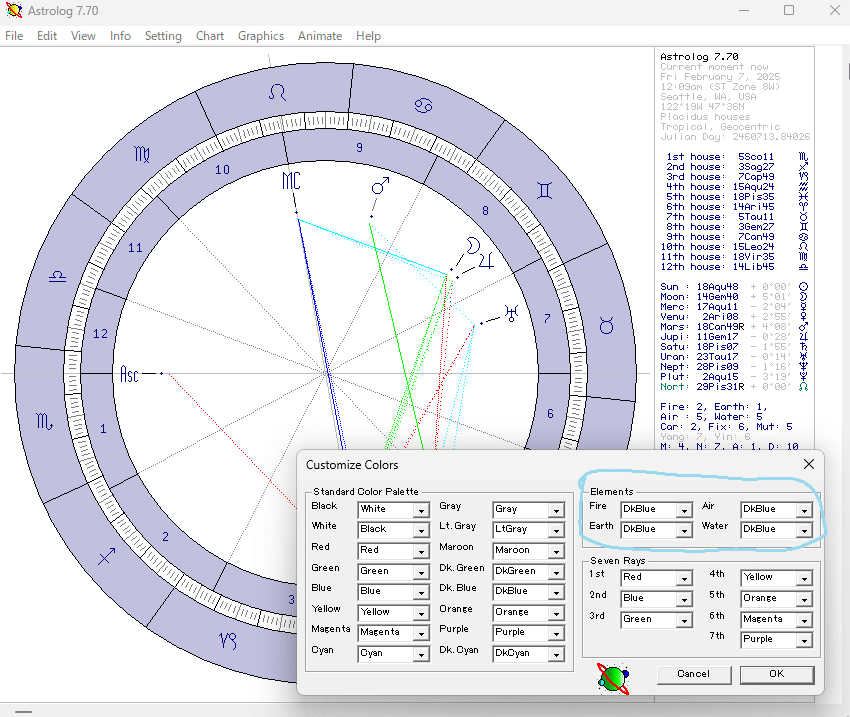Click the Jupiter glyph in chart

pyautogui.click(x=486, y=261)
